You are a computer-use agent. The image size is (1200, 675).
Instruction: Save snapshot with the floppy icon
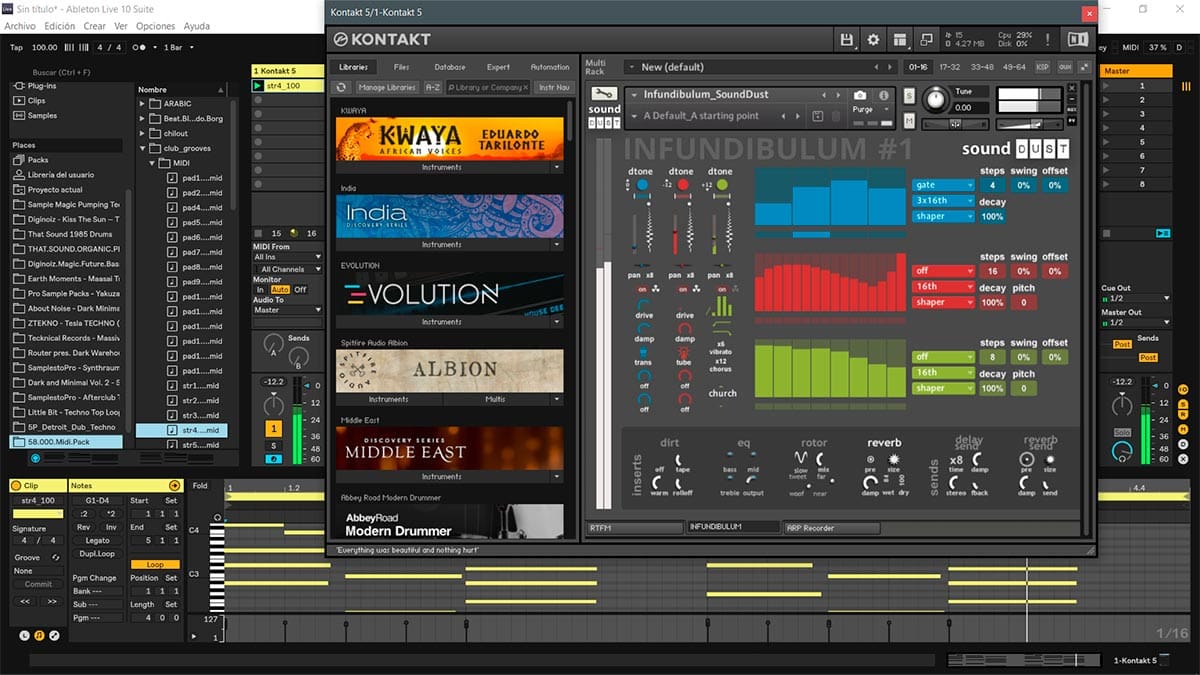click(816, 116)
